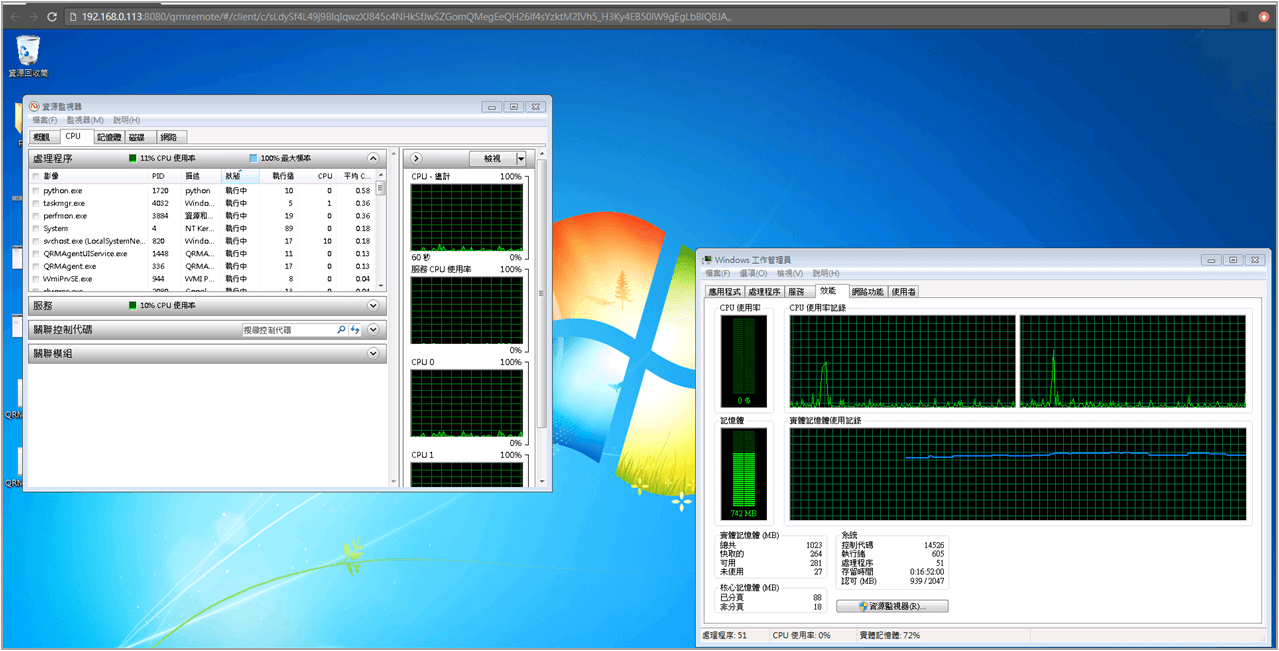The height and width of the screenshot is (651, 1279).
Task: Open 說明(H) menu in Resource Monitor
Action: (x=126, y=120)
